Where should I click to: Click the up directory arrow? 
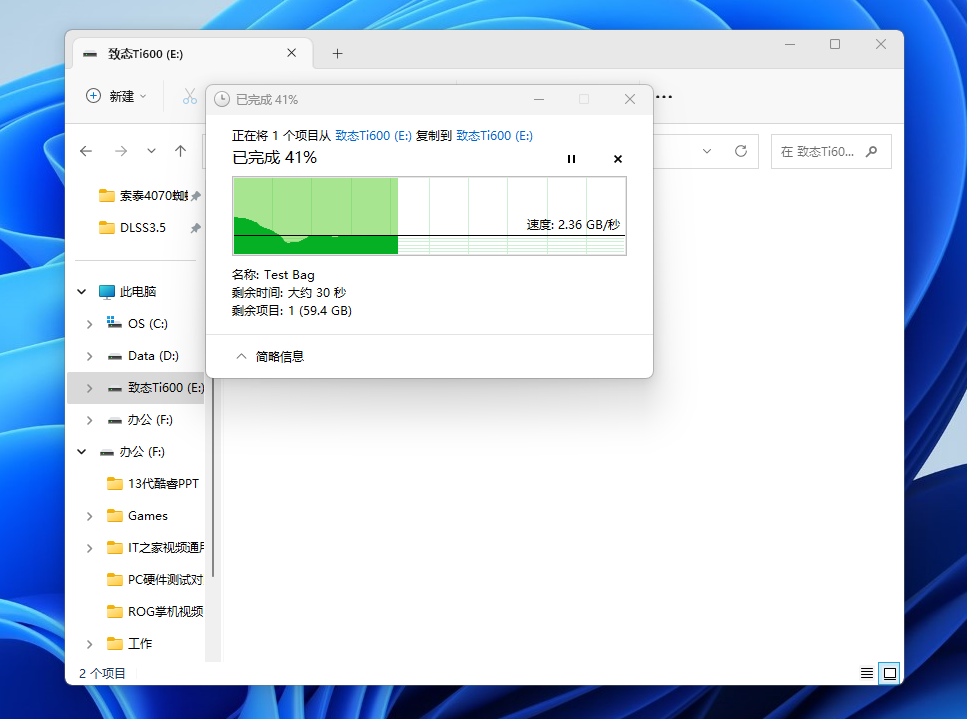pyautogui.click(x=180, y=151)
